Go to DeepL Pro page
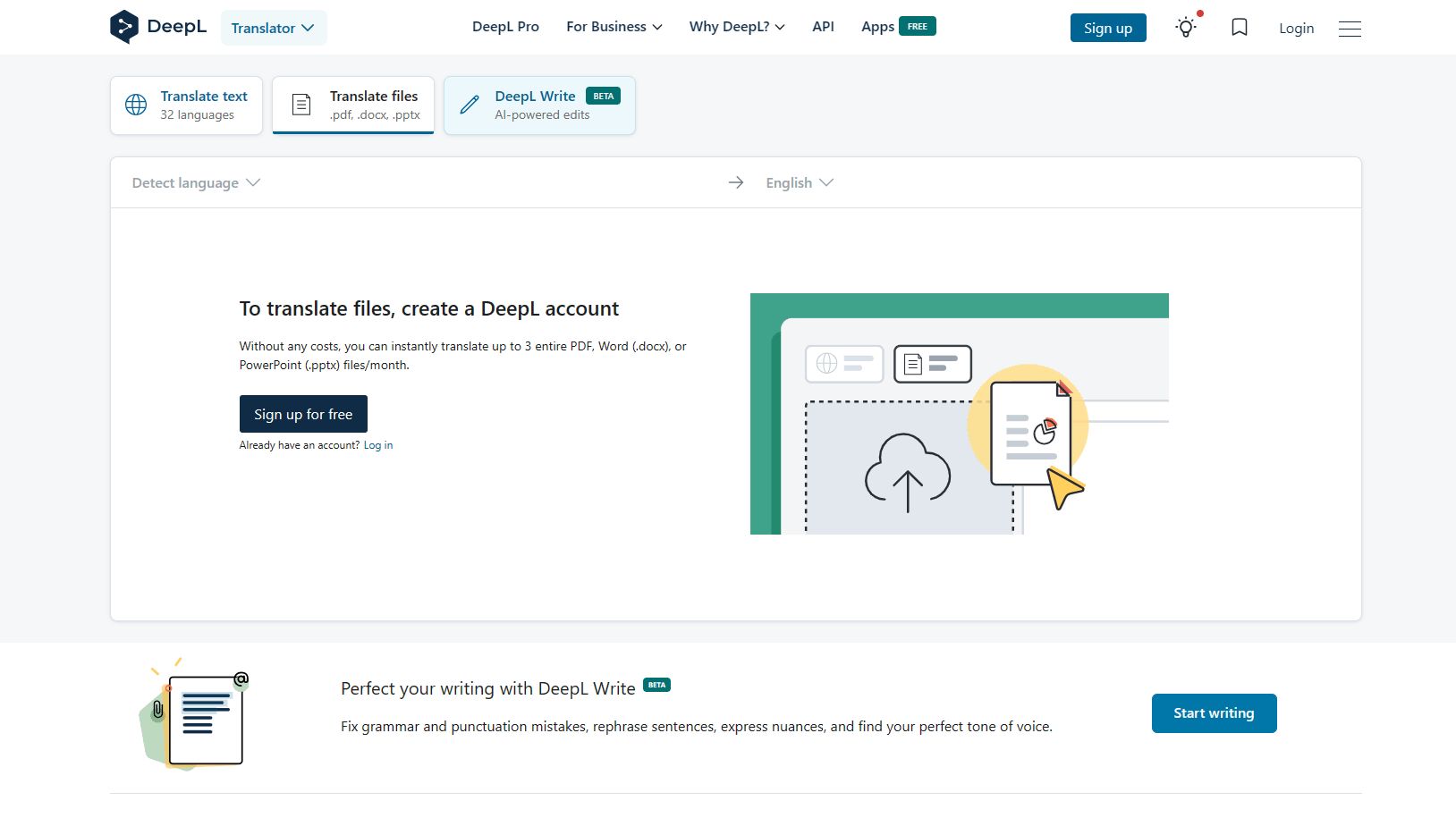This screenshot has width=1456, height=826. click(505, 27)
